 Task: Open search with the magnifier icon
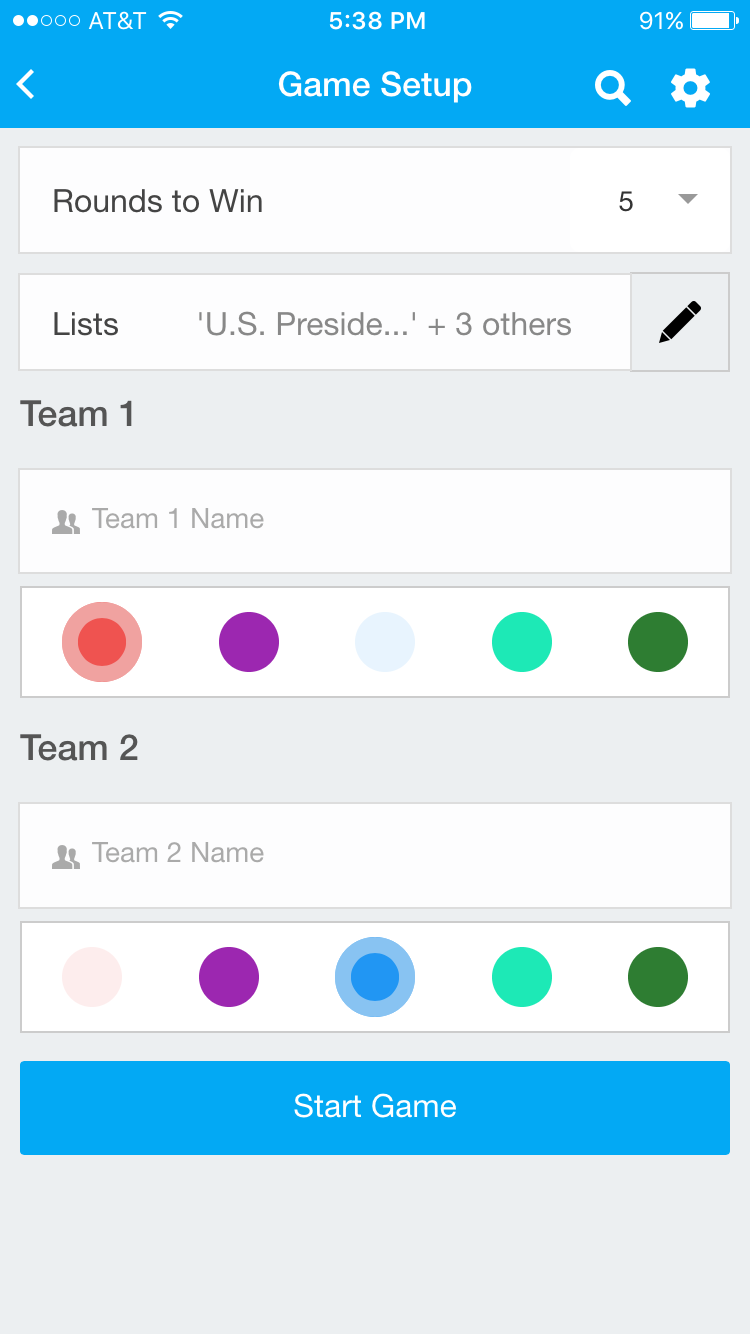tap(612, 88)
